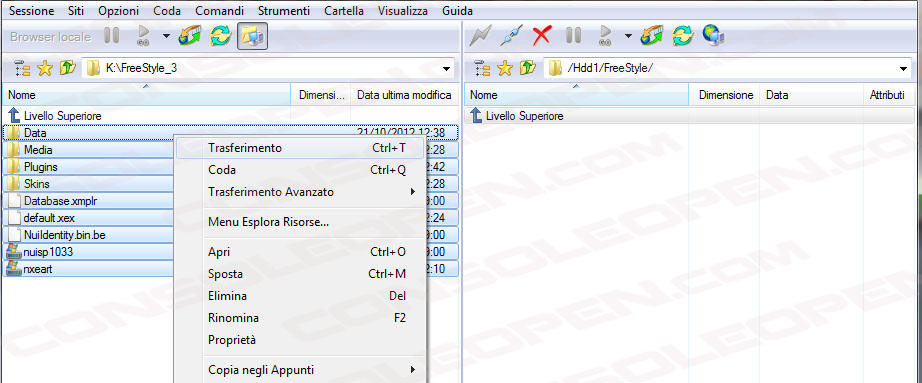Pause the remote transfer queue
This screenshot has height=383, width=922.
573,36
